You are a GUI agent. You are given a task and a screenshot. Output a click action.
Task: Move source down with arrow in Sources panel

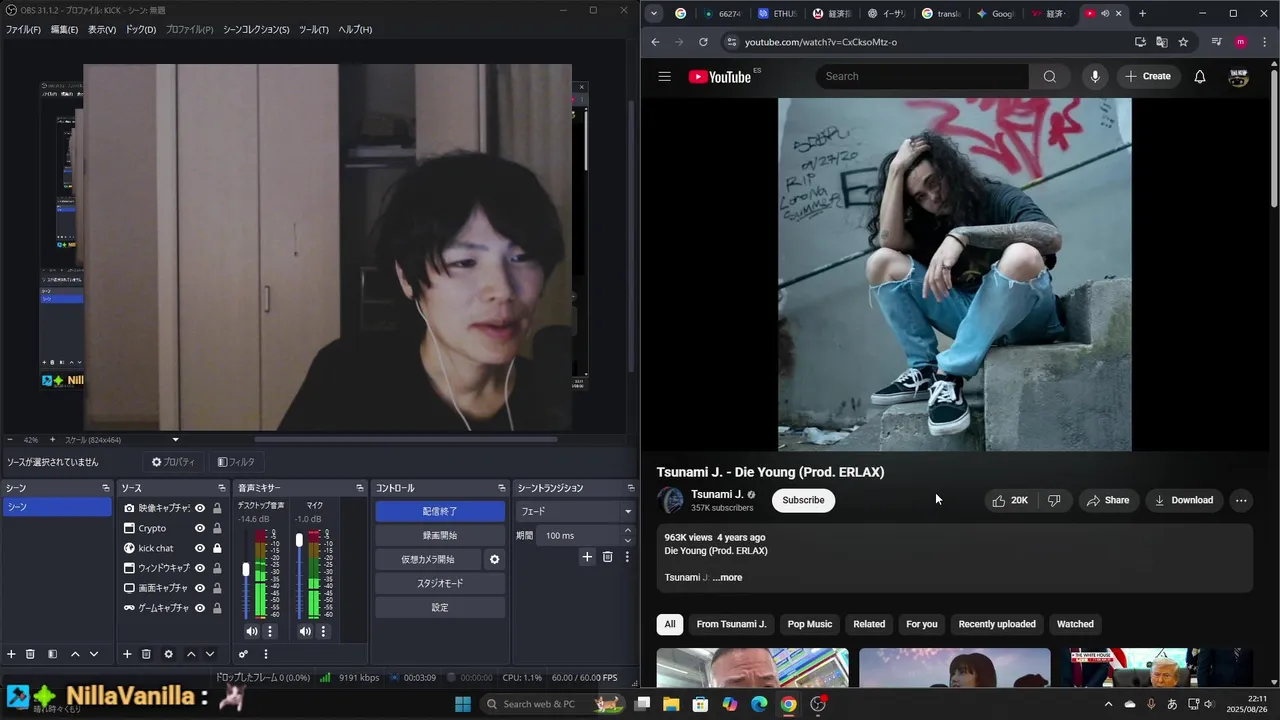210,654
